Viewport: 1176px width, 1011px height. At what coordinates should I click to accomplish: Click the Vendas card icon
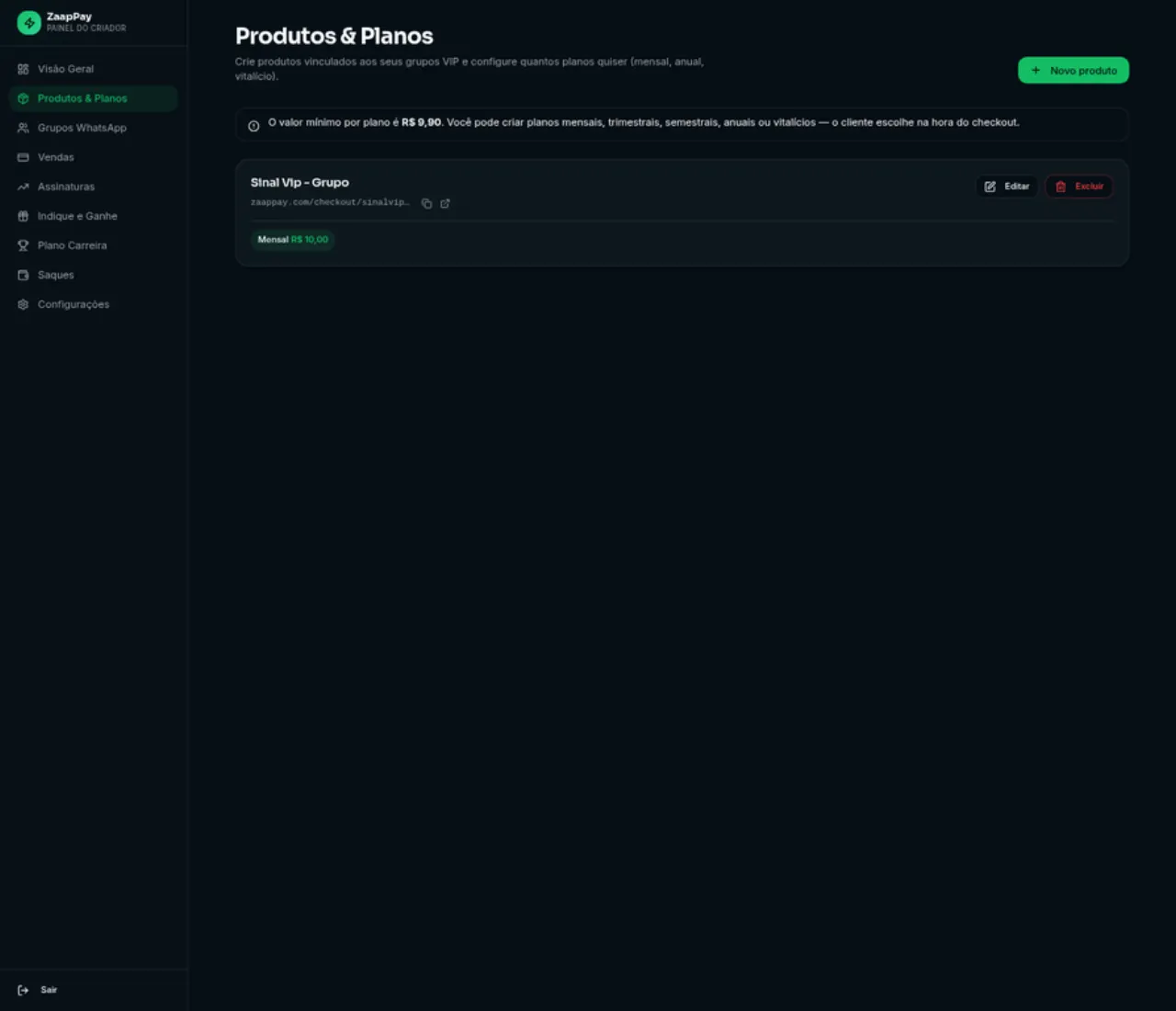(x=23, y=157)
